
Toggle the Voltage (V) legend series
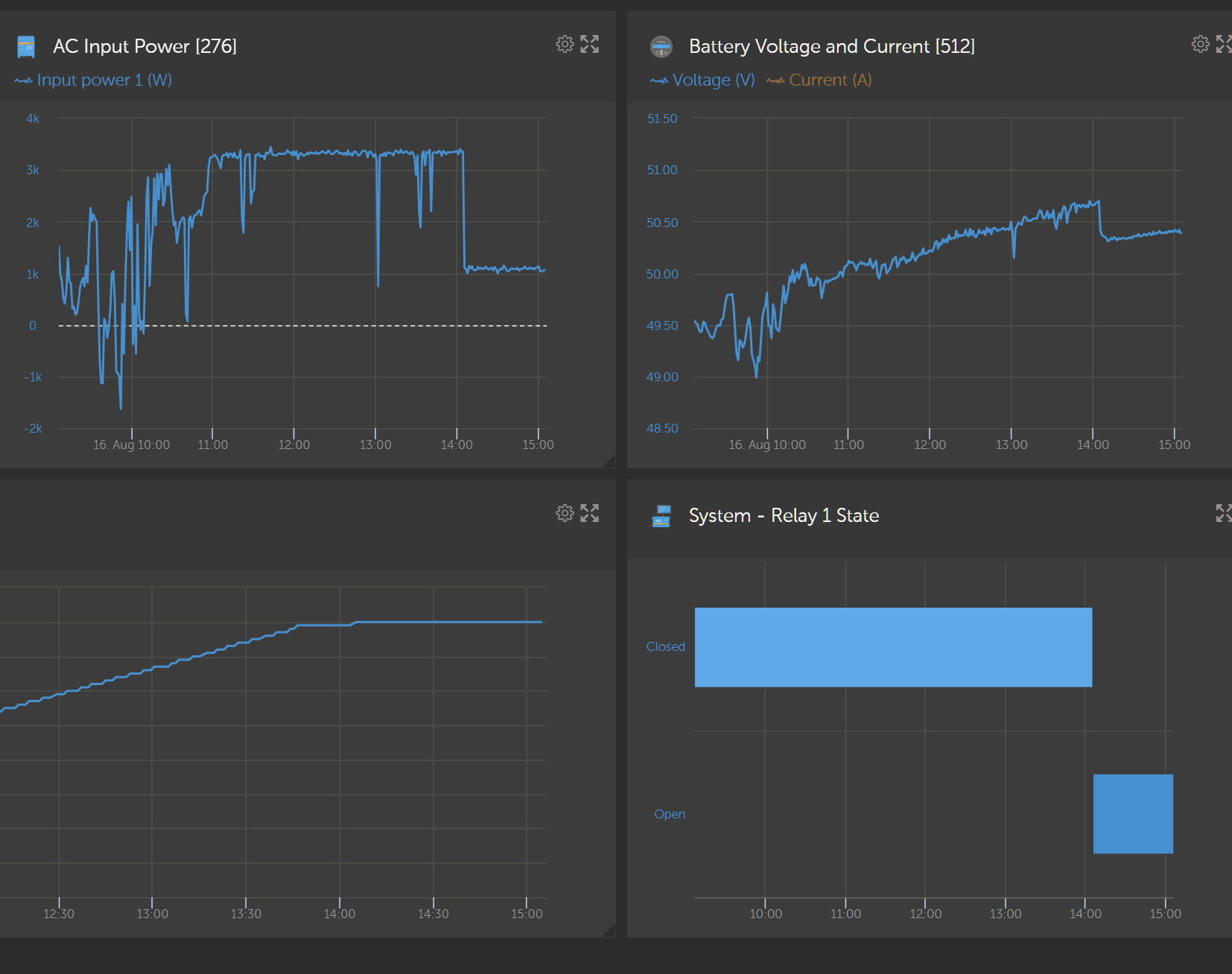click(x=702, y=80)
